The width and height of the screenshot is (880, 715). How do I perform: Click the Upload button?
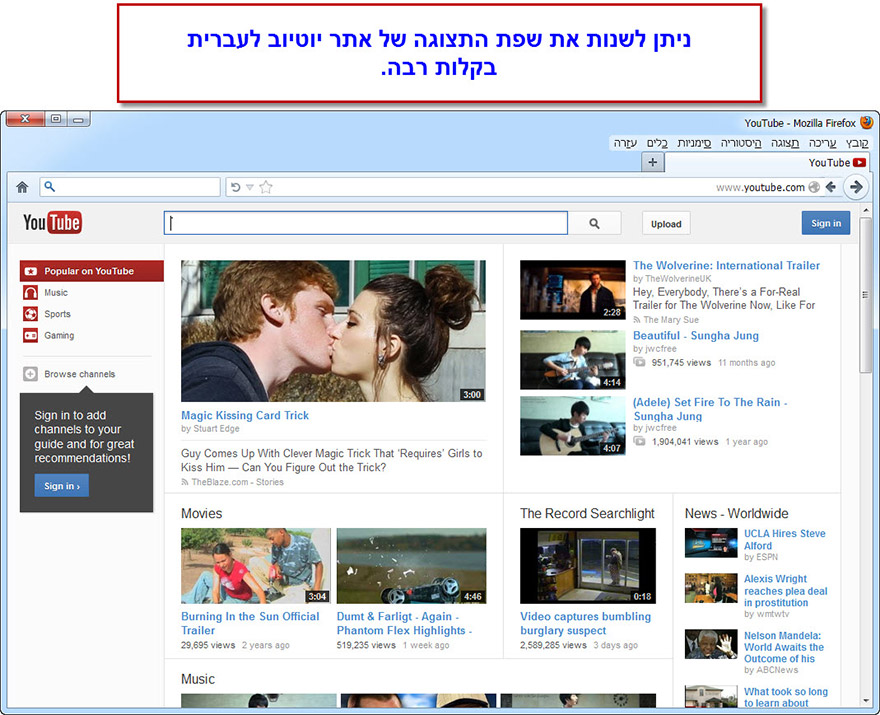pos(665,223)
